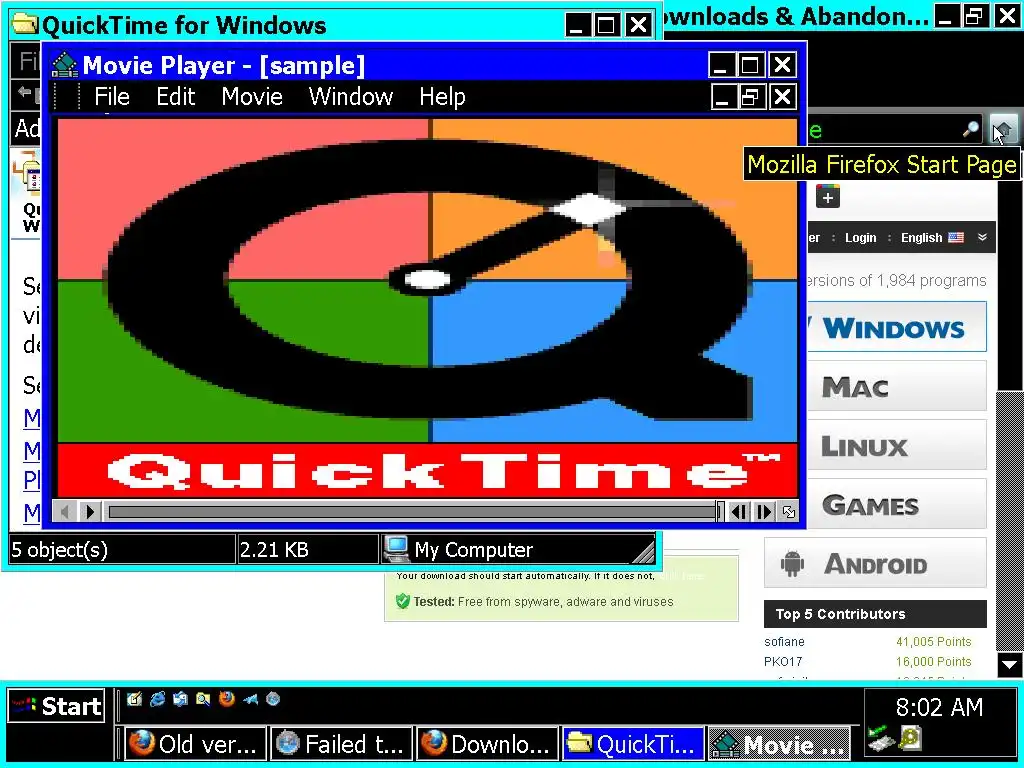Click the US flag icon
Screen dimensions: 1024x768
point(956,238)
